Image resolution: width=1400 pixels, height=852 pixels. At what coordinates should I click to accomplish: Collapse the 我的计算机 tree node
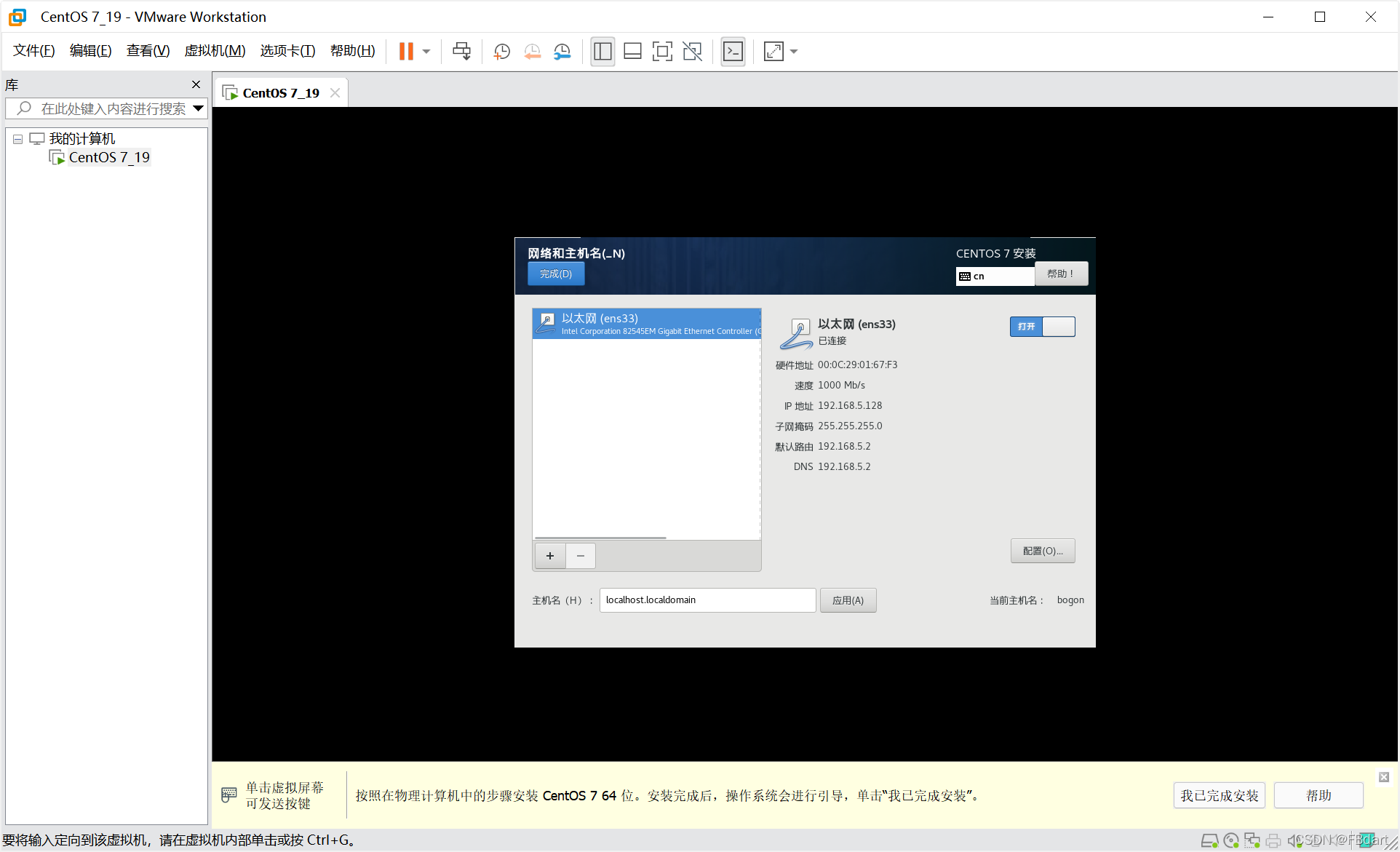pos(18,139)
